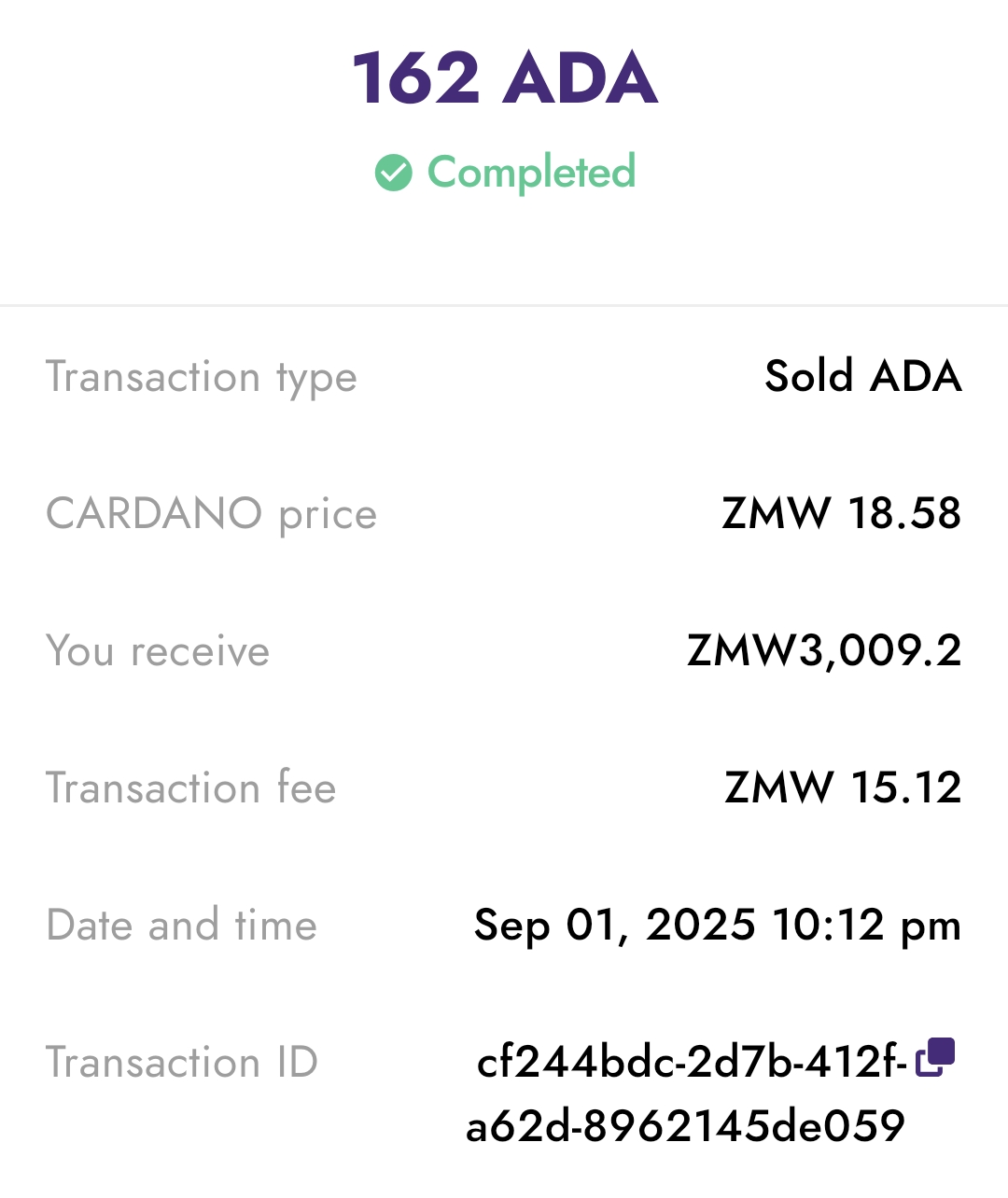This screenshot has width=1008, height=1198.
Task: Tap the ZMW 15.12 fee value
Action: [843, 787]
